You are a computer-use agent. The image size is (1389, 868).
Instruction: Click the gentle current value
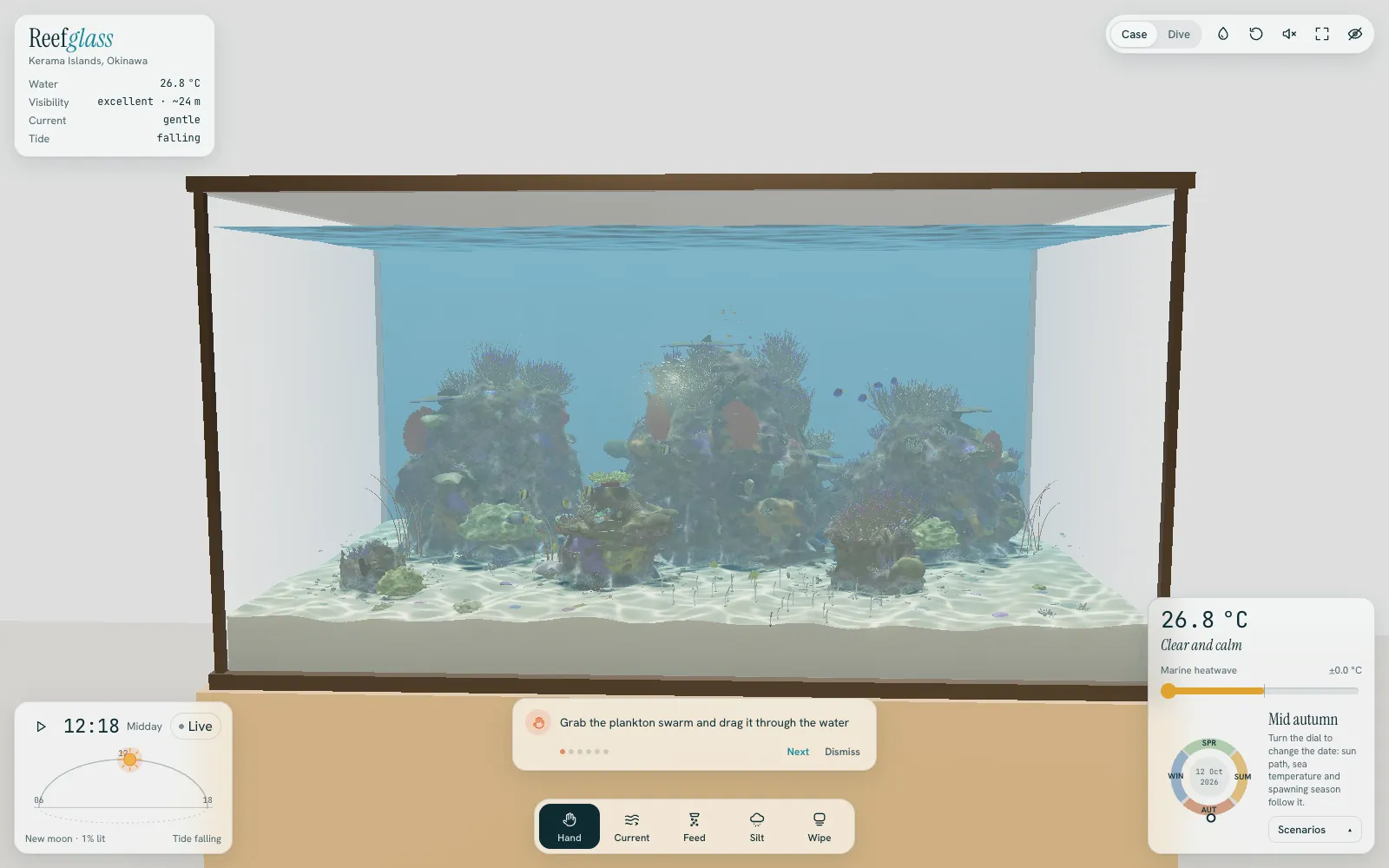click(x=181, y=120)
